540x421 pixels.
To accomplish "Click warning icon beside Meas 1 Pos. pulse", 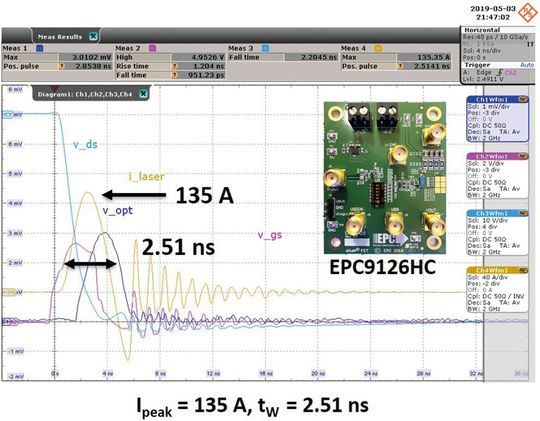I will pos(62,66).
